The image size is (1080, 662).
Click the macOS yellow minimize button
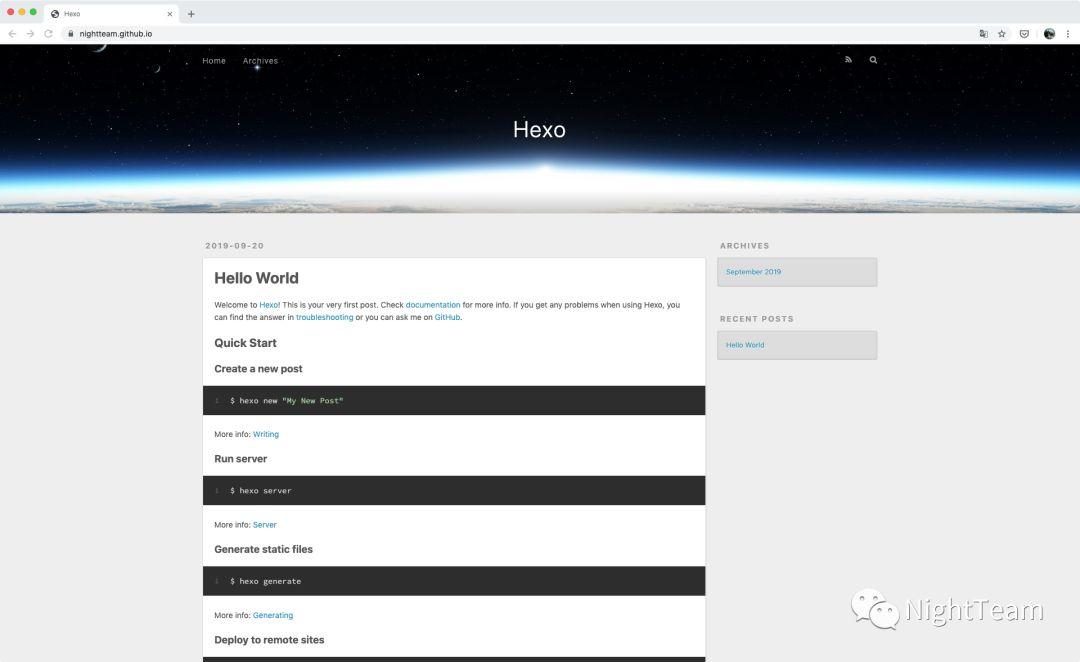click(x=21, y=12)
